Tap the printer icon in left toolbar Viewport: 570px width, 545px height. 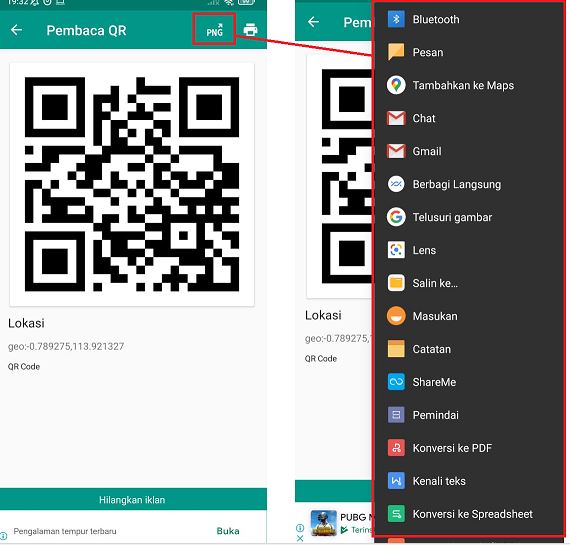tap(250, 30)
